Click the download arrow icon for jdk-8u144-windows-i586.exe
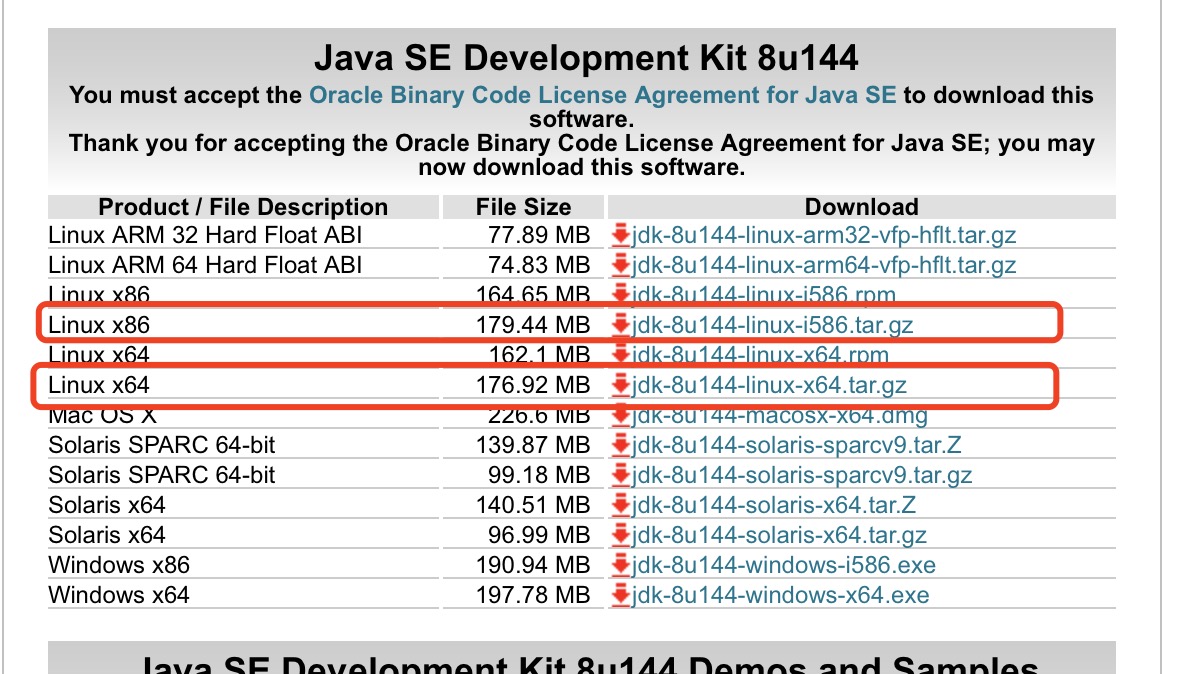The height and width of the screenshot is (674, 1184). pyautogui.click(x=621, y=565)
